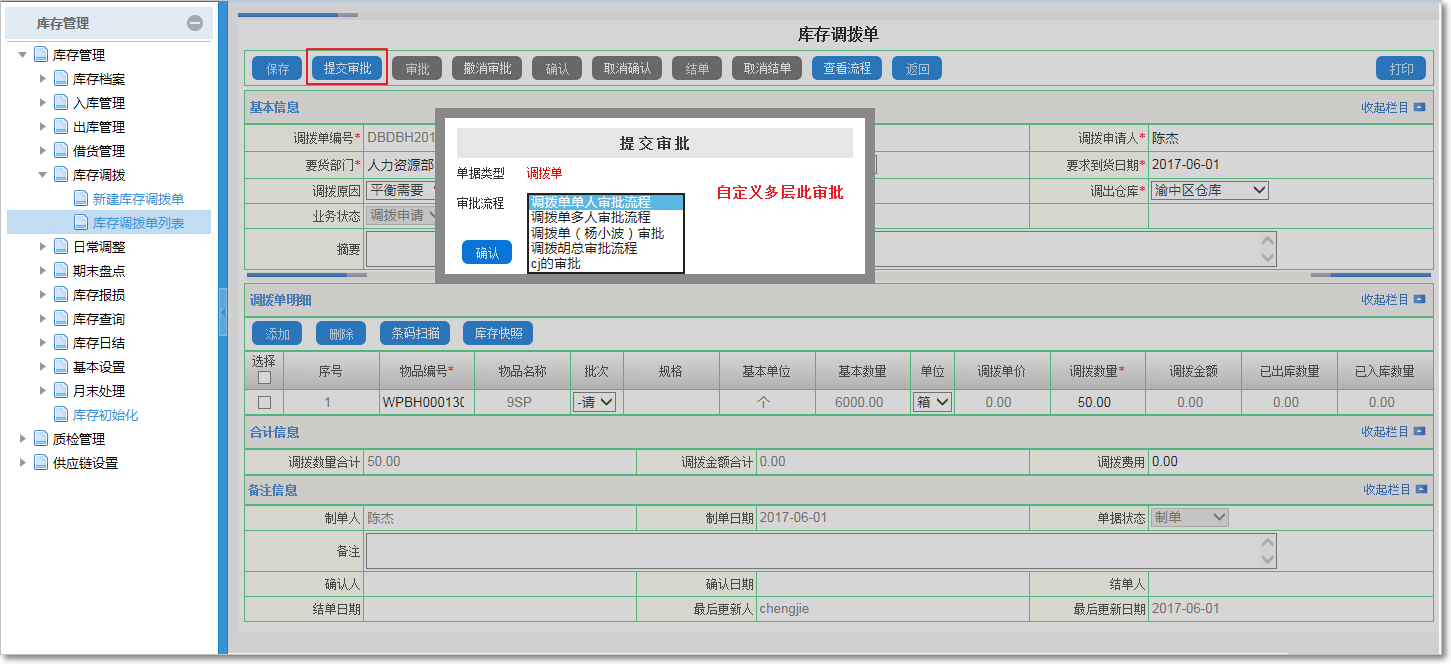Select 调拨单多人审批流程 in the approval list
This screenshot has width=1451, height=664.
(590, 217)
